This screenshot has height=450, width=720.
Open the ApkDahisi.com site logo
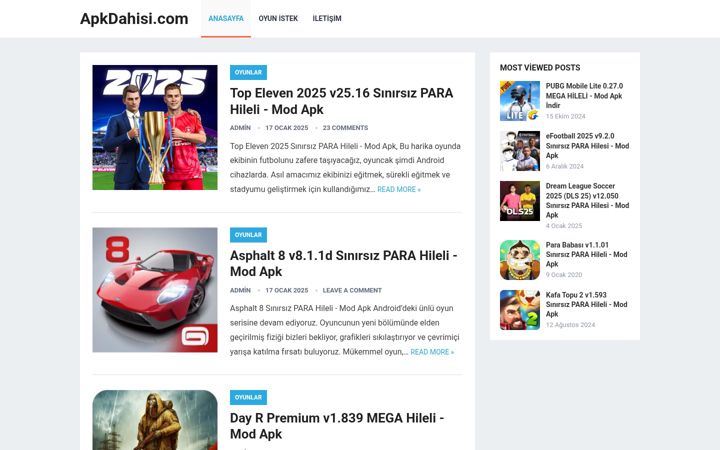click(134, 19)
